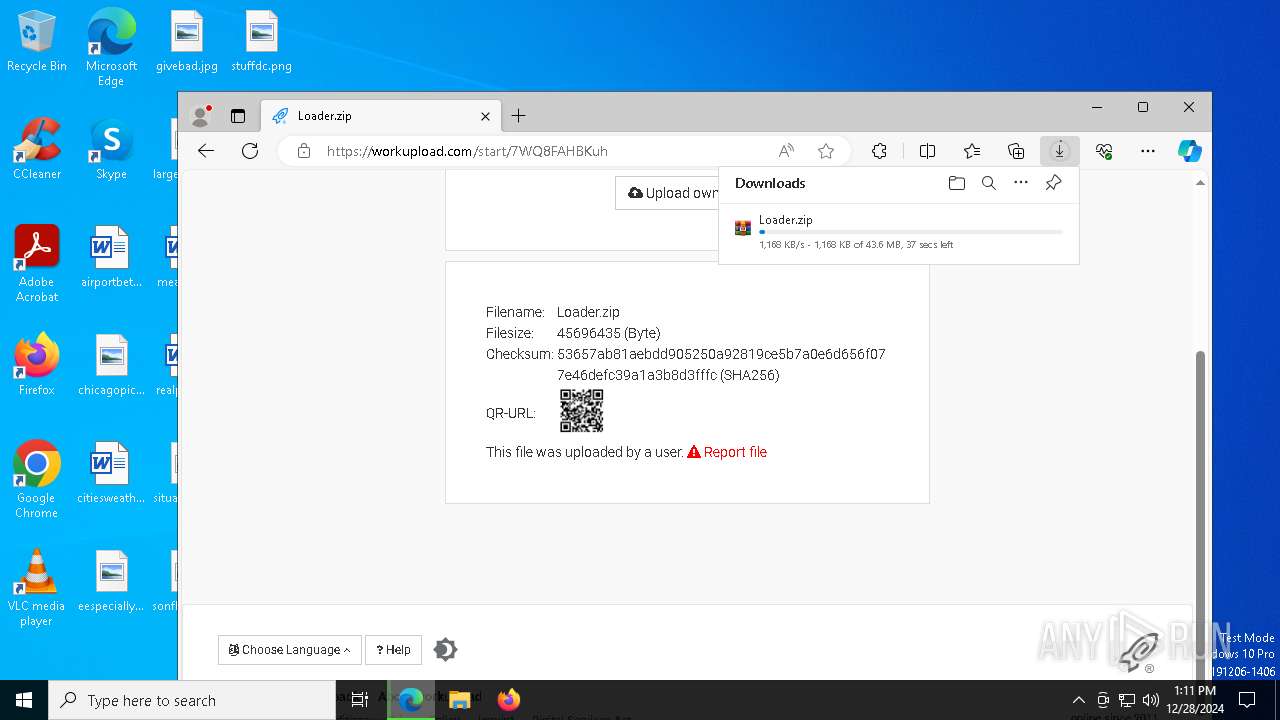Select the Skype desktop shortcut
This screenshot has height=720, width=1280.
[x=111, y=149]
